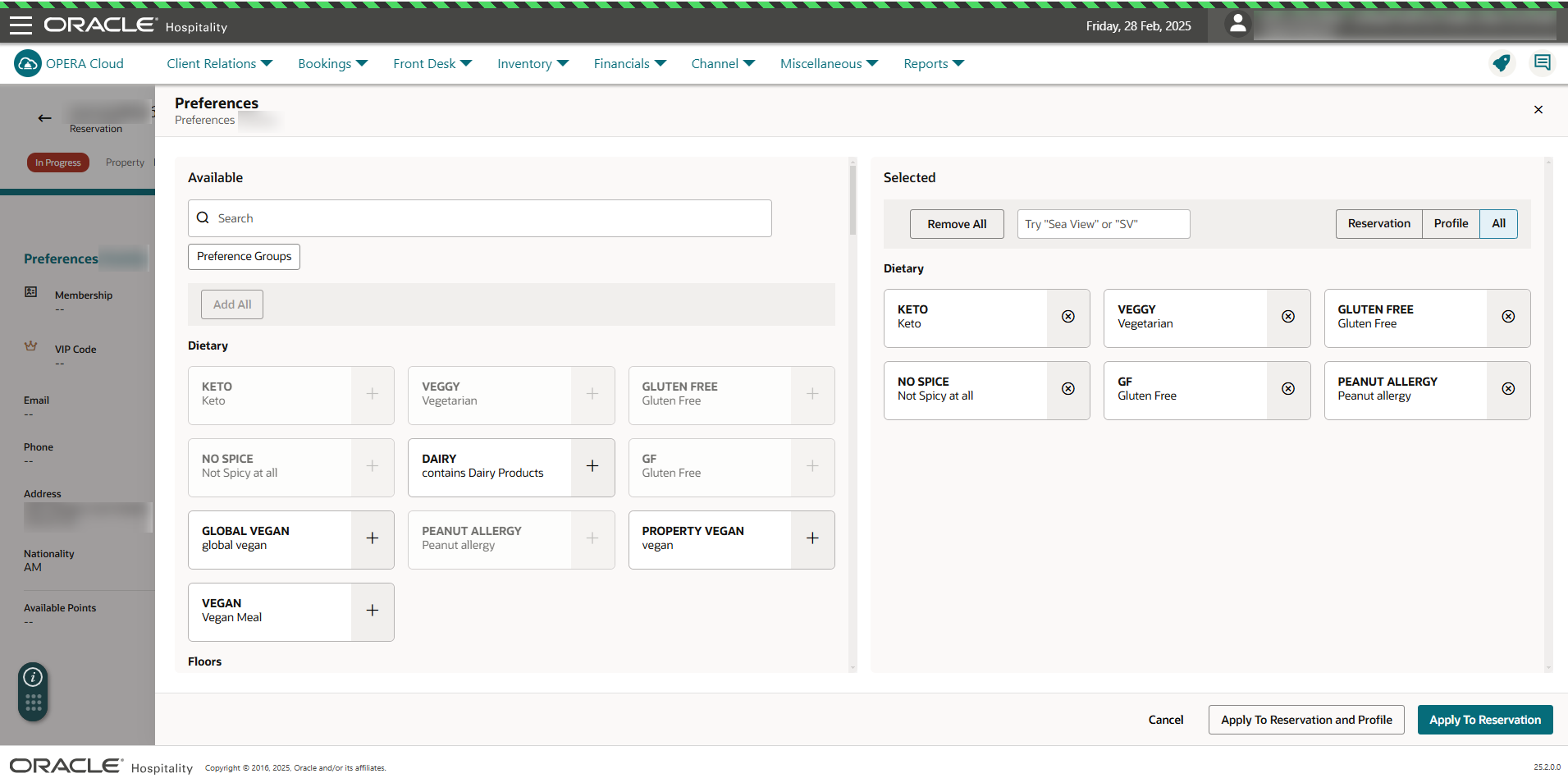The height and width of the screenshot is (778, 1568).
Task: Remove the selected GLUTEN FREE preference
Action: [1508, 317]
